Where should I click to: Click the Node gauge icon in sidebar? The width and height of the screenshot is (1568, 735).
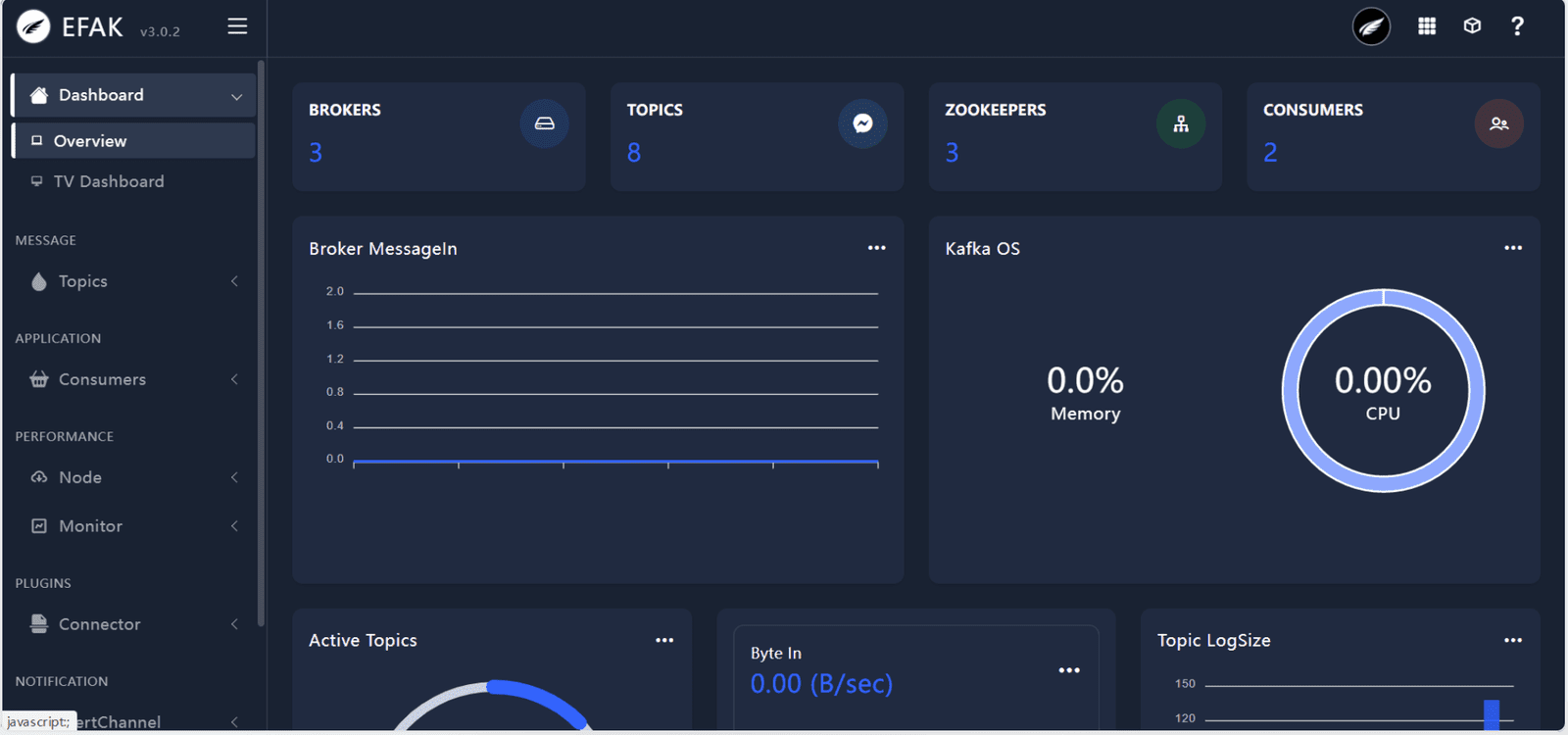coord(39,477)
